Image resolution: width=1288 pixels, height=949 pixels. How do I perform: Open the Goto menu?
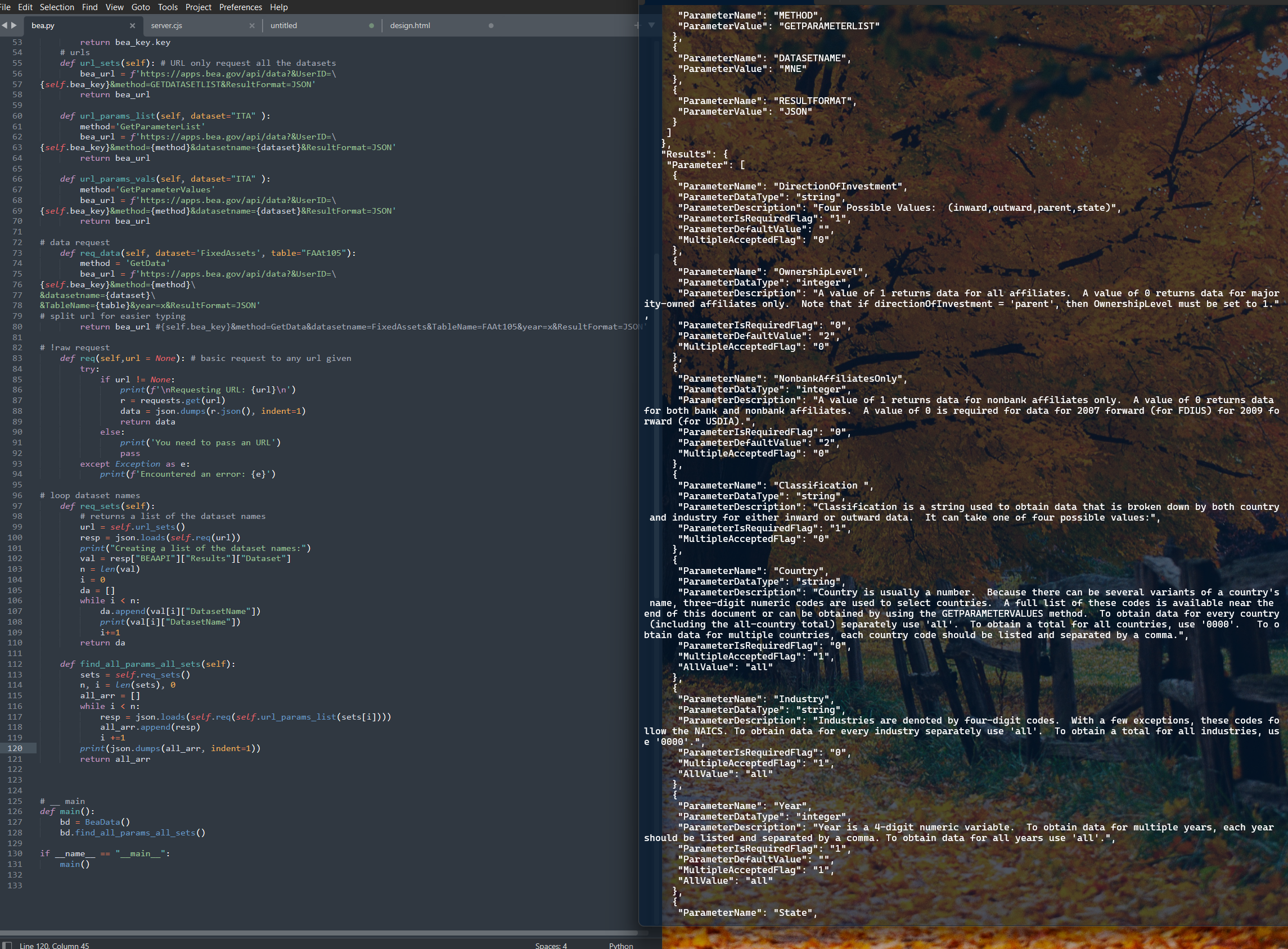coord(140,7)
